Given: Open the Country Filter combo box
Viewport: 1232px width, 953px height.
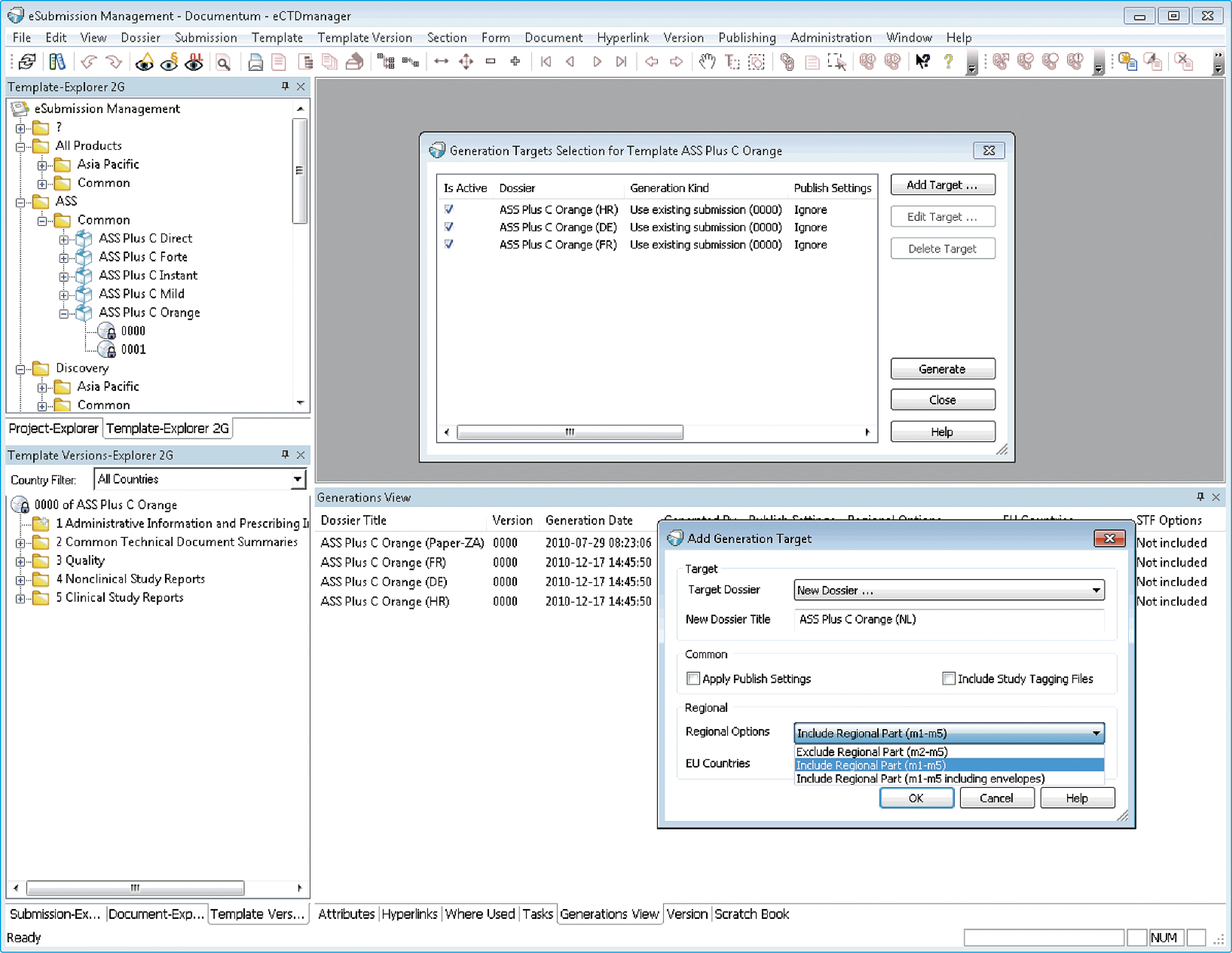Looking at the screenshot, I should click(297, 479).
